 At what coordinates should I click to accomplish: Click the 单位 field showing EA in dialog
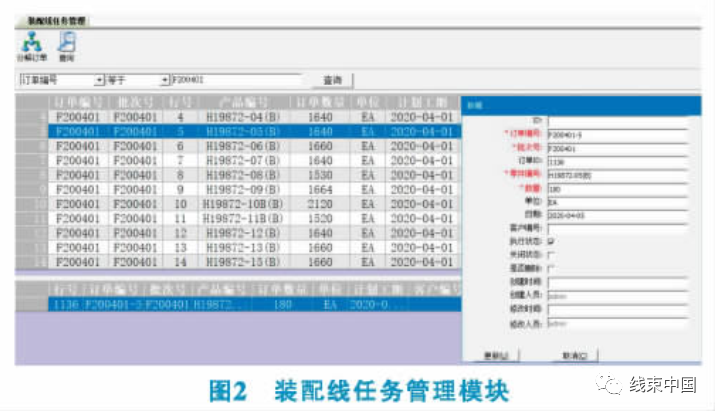(x=618, y=202)
